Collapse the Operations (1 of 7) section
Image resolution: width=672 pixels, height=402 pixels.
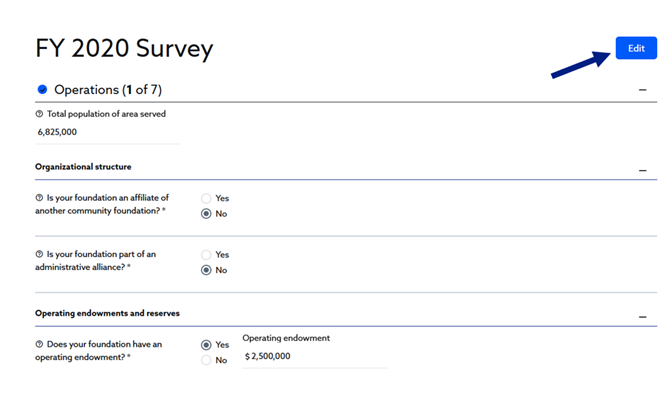[x=642, y=90]
